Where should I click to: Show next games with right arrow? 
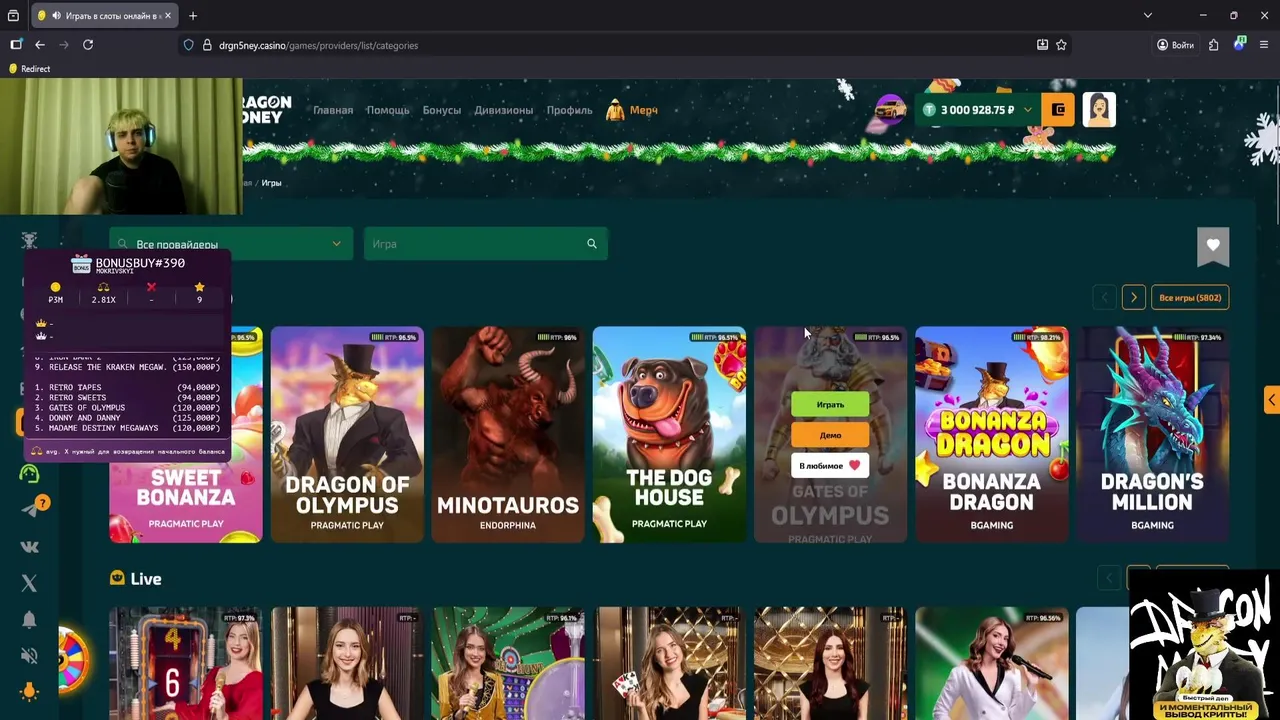pos(1134,298)
